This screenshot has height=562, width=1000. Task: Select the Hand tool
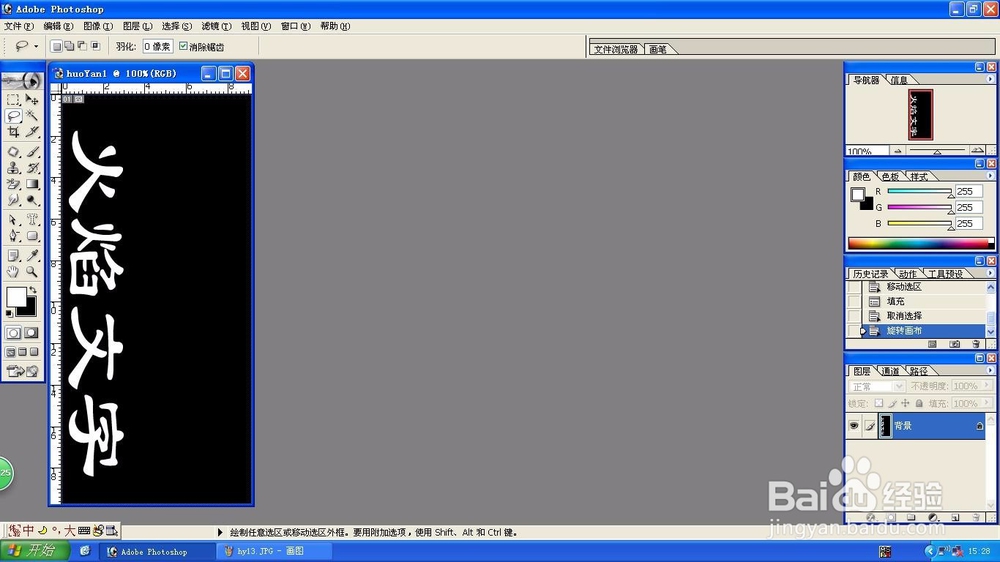13,272
